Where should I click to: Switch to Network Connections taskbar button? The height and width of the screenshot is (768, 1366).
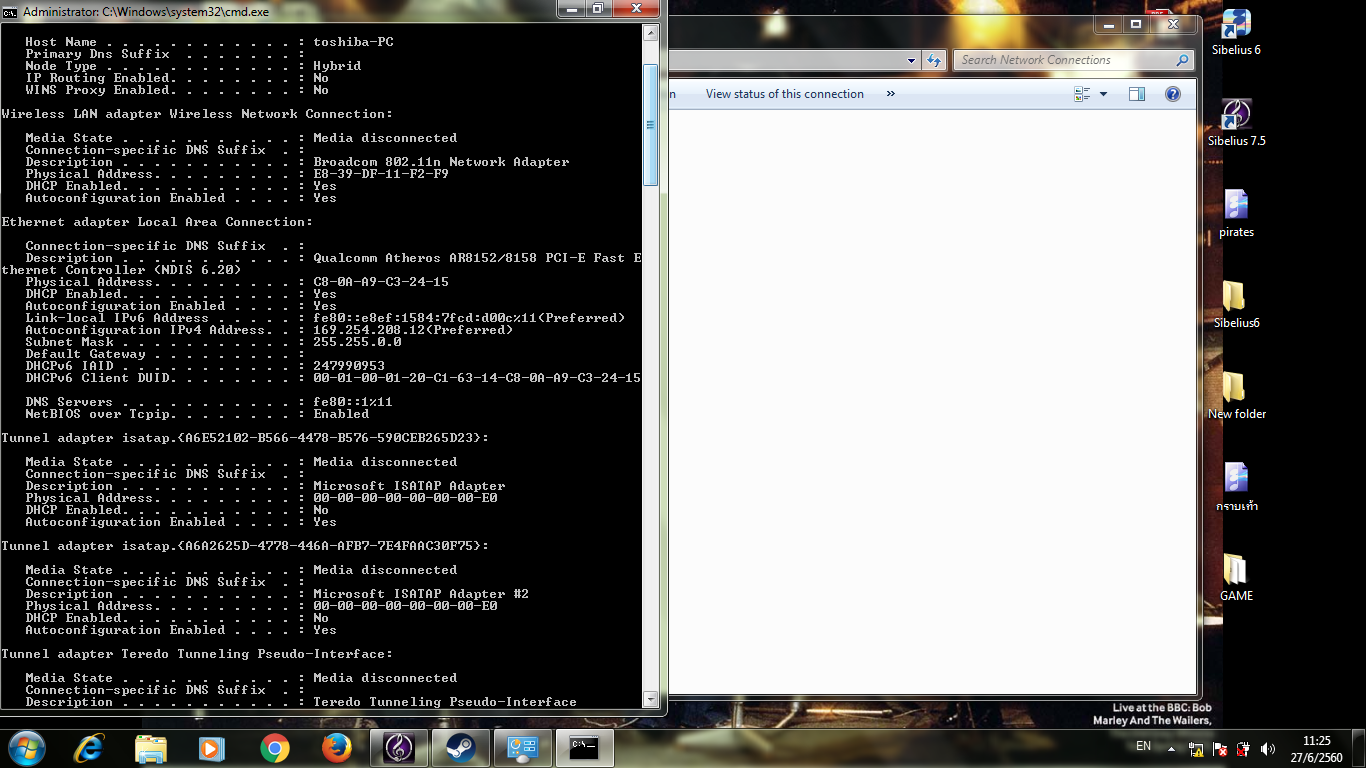(x=523, y=748)
